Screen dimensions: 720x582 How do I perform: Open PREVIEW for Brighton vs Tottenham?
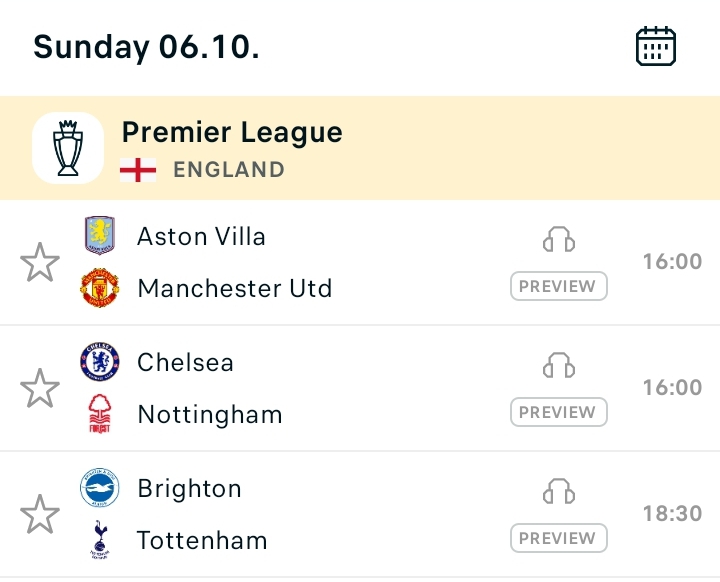point(559,538)
